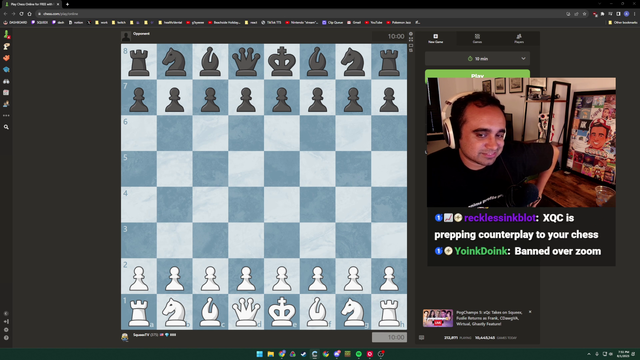The width and height of the screenshot is (640, 360).
Task: Open the DASHBOARD bookmark
Action: tap(15, 22)
